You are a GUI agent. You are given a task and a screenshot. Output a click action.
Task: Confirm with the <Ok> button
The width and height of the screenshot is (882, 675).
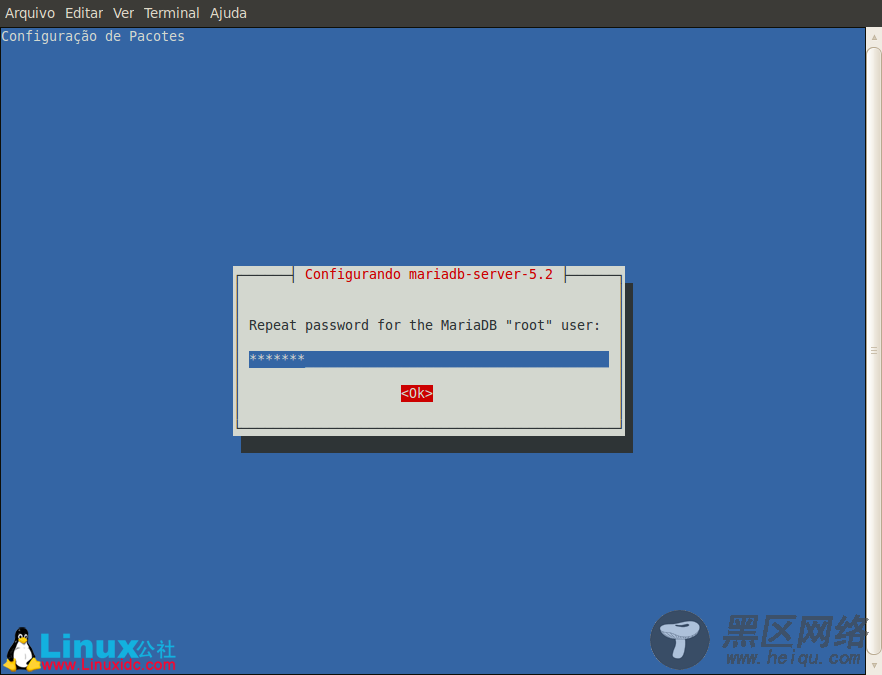click(417, 393)
